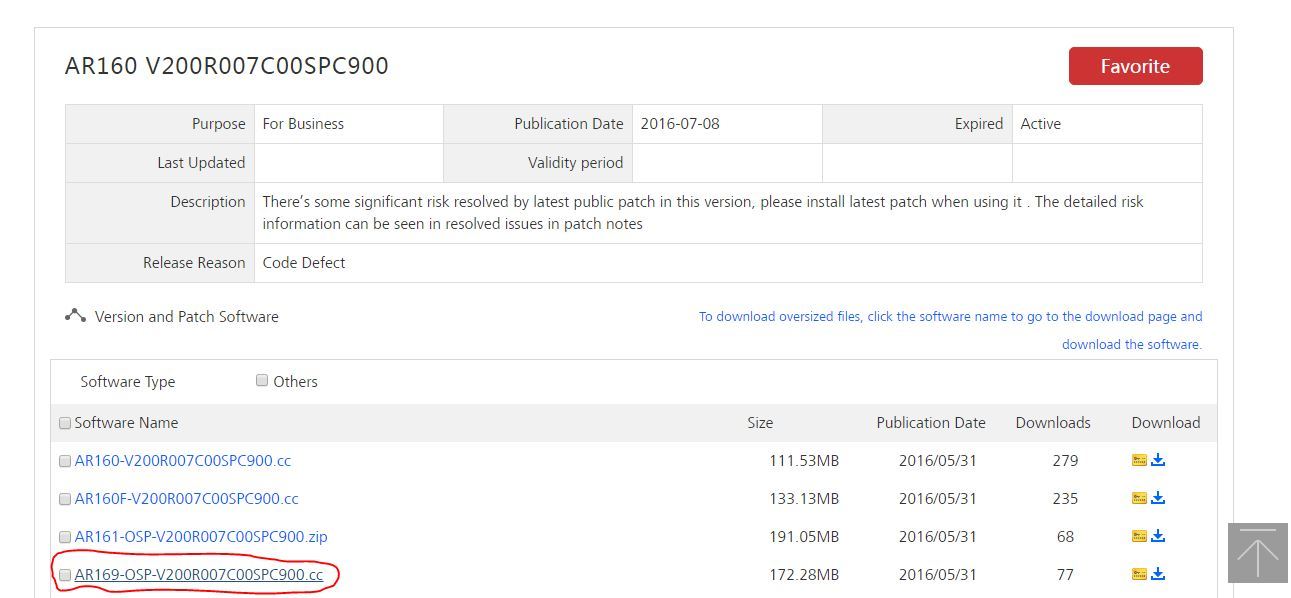The height and width of the screenshot is (598, 1291).
Task: Click the Version and Patch Software share icon
Action: [75, 316]
